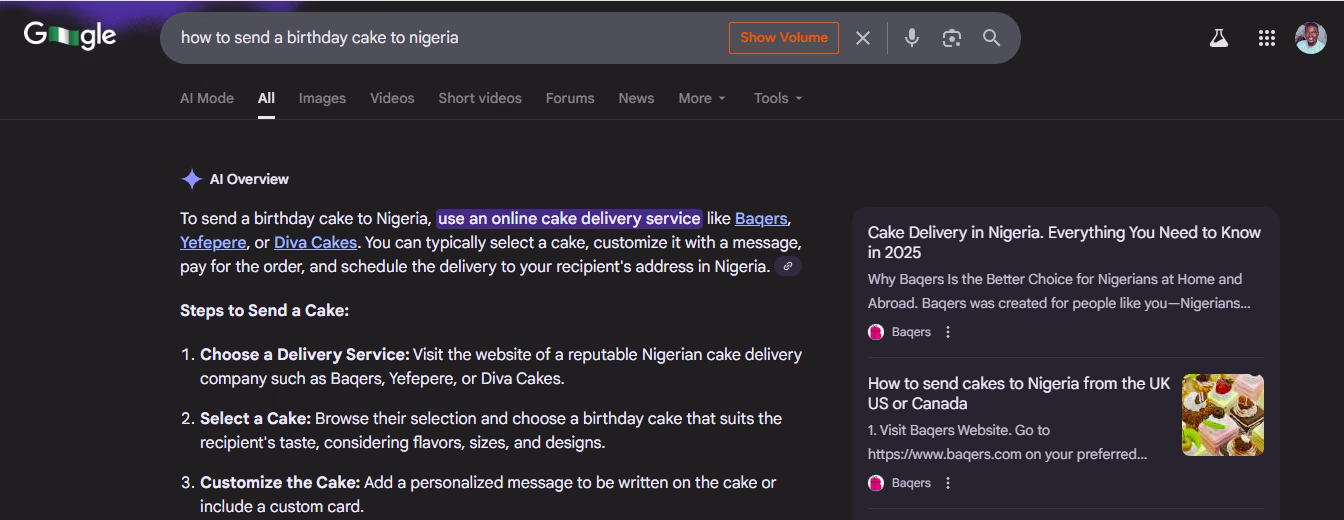Image resolution: width=1344 pixels, height=520 pixels.
Task: Open the Diva Cakes link in AI Overview
Action: pyautogui.click(x=315, y=242)
